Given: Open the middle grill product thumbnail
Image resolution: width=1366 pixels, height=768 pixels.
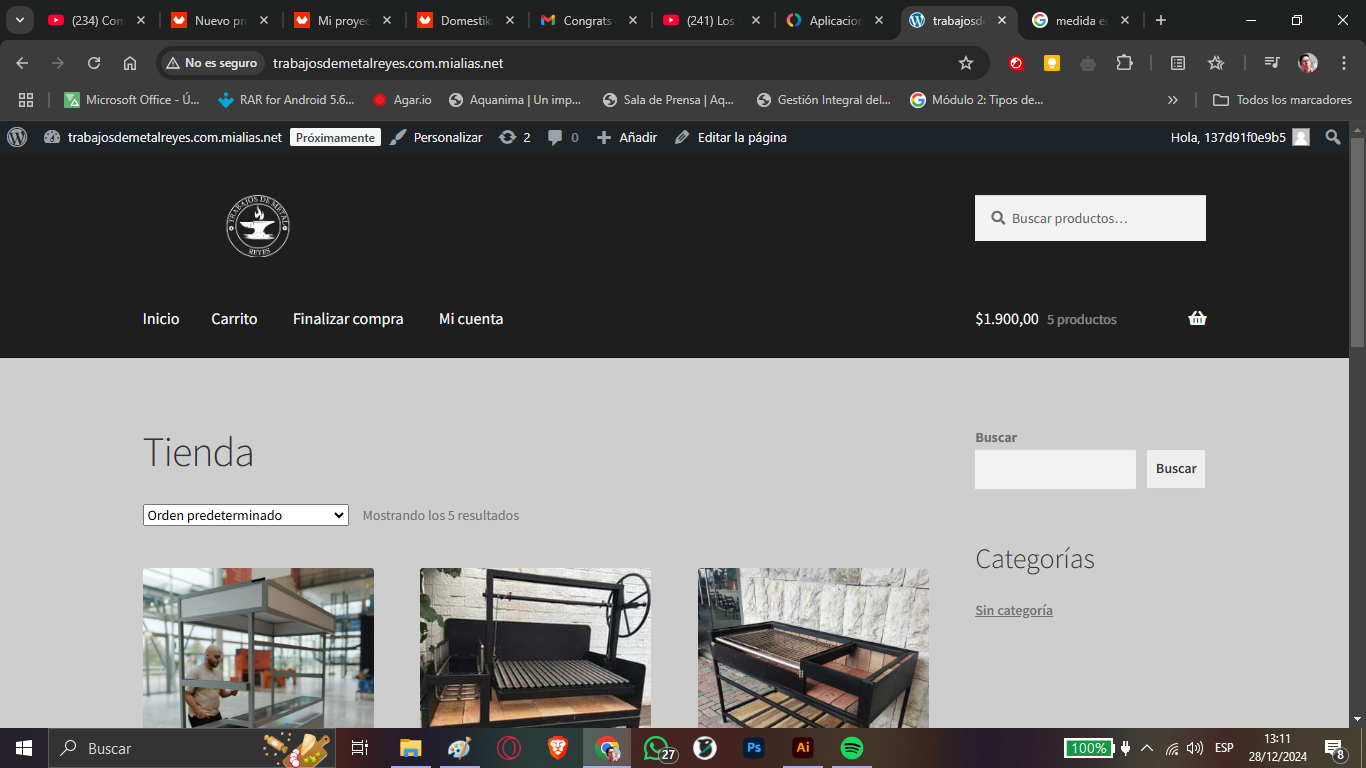Looking at the screenshot, I should [535, 648].
